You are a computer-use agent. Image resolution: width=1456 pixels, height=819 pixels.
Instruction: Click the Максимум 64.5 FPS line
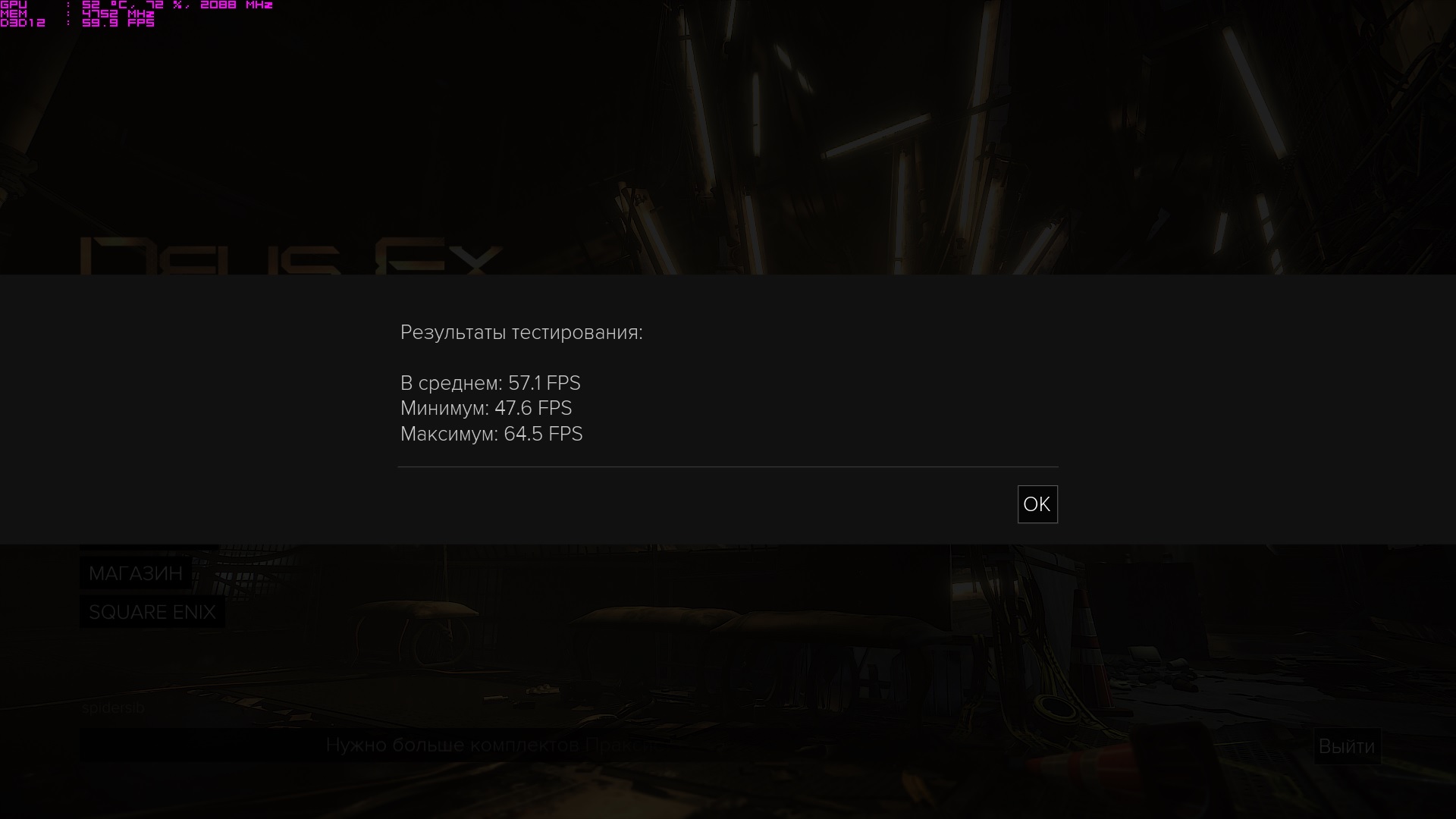click(491, 434)
